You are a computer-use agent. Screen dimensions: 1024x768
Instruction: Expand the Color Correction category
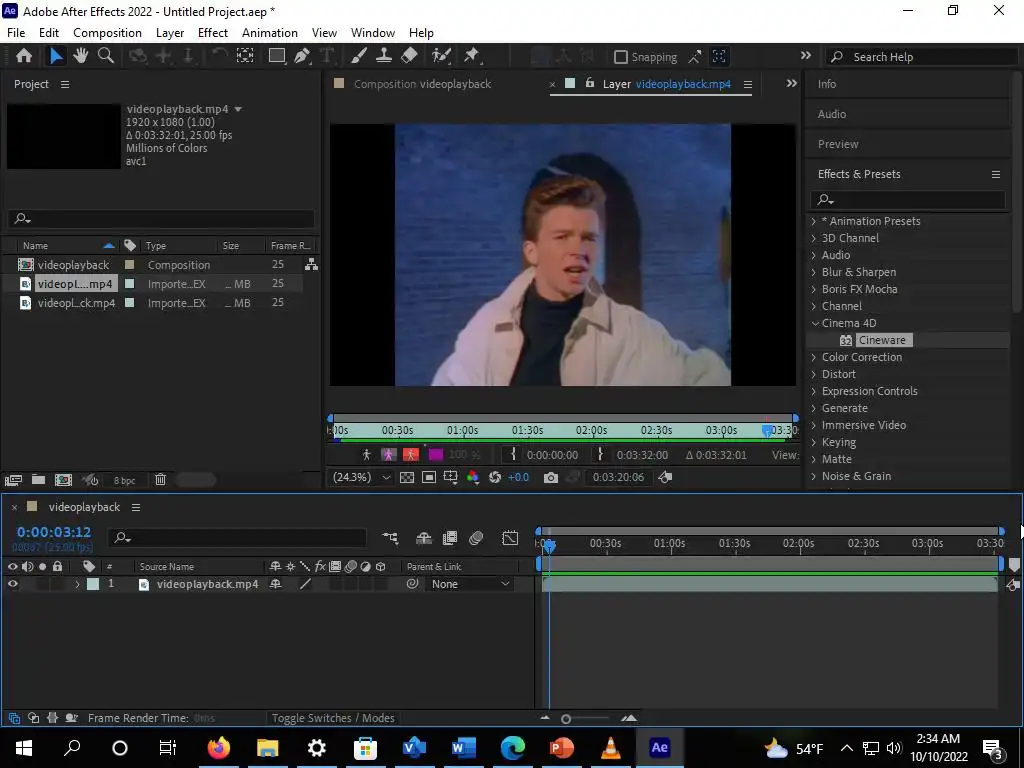pyautogui.click(x=814, y=357)
